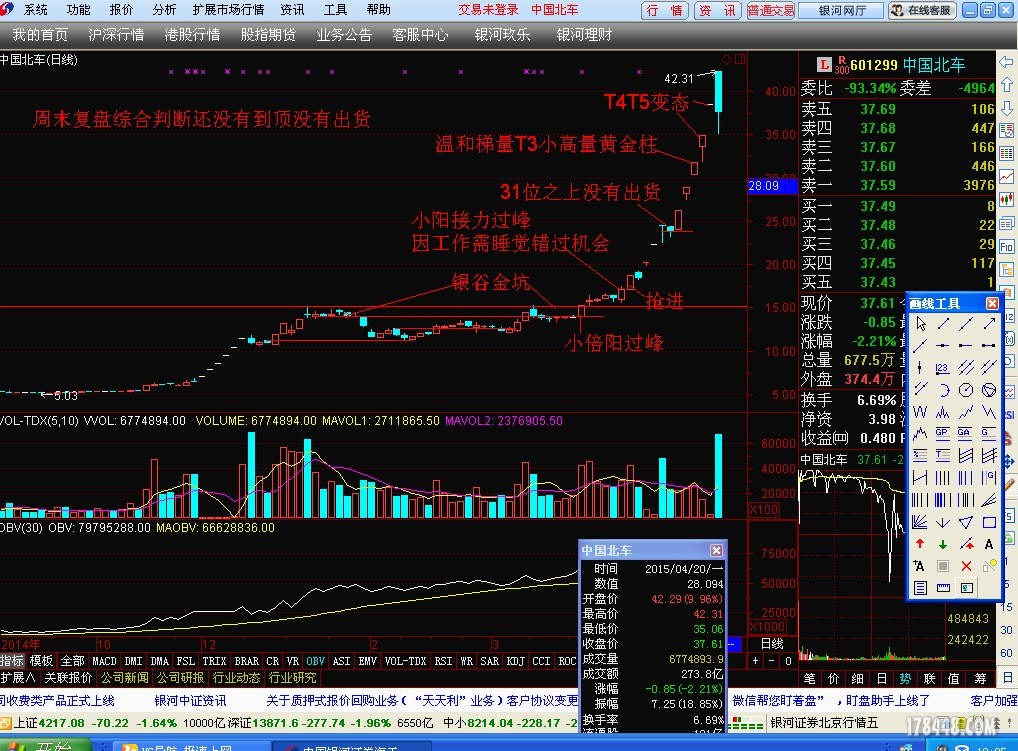
Task: Switch to the MACD indicator
Action: pos(105,661)
